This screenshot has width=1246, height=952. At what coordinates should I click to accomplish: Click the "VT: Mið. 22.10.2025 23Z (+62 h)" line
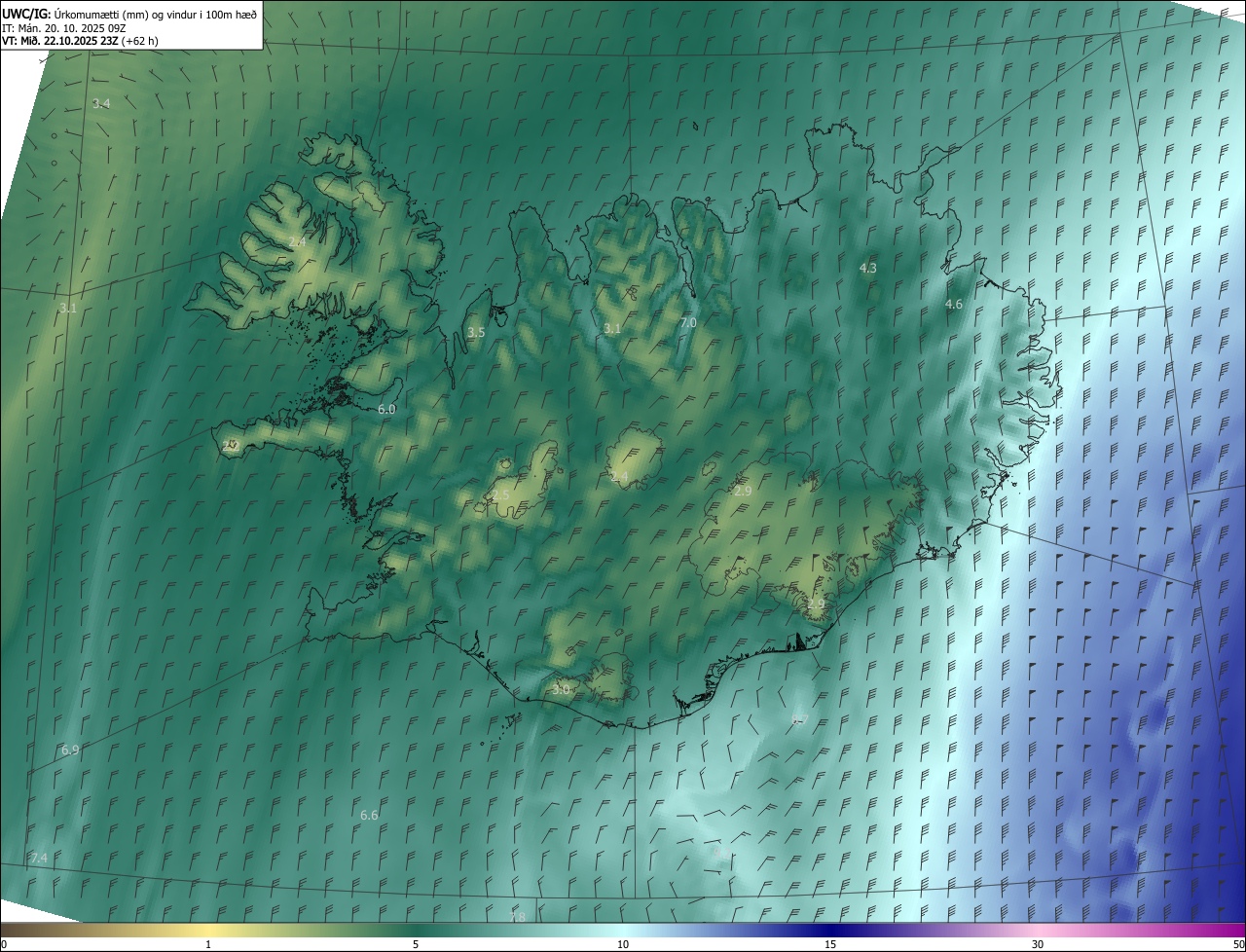pos(81,41)
